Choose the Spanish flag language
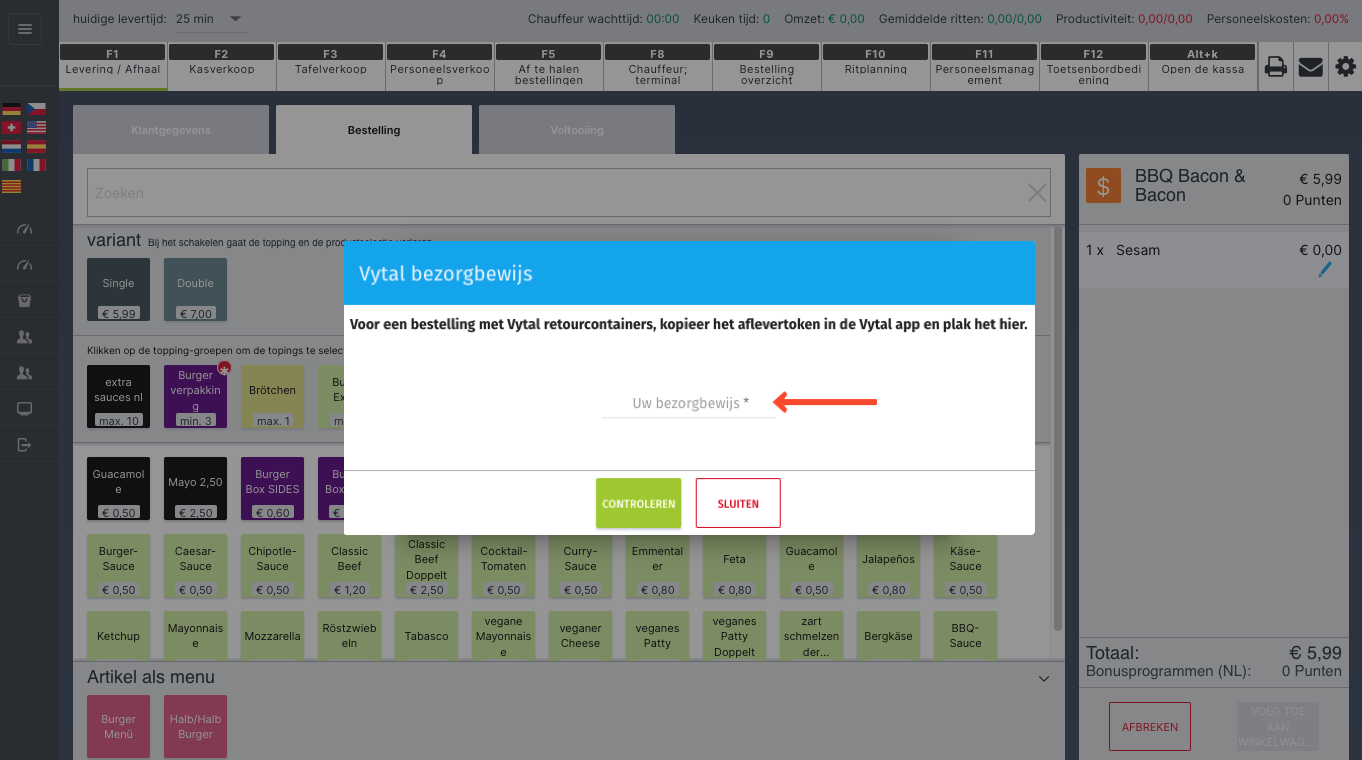 coord(37,146)
